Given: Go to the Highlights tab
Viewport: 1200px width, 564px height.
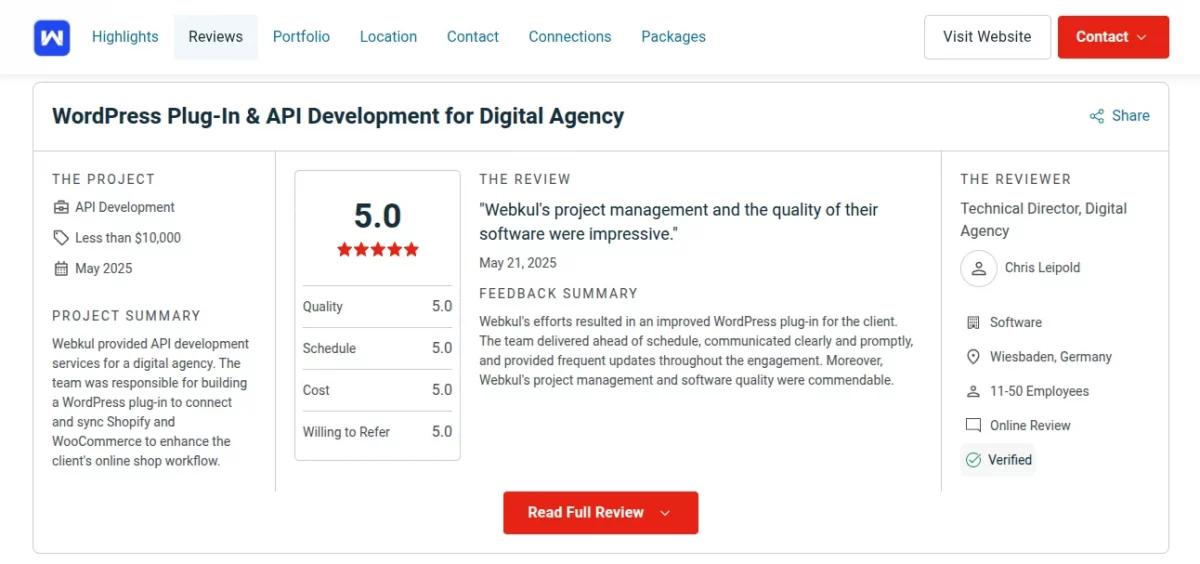Looking at the screenshot, I should pos(125,36).
